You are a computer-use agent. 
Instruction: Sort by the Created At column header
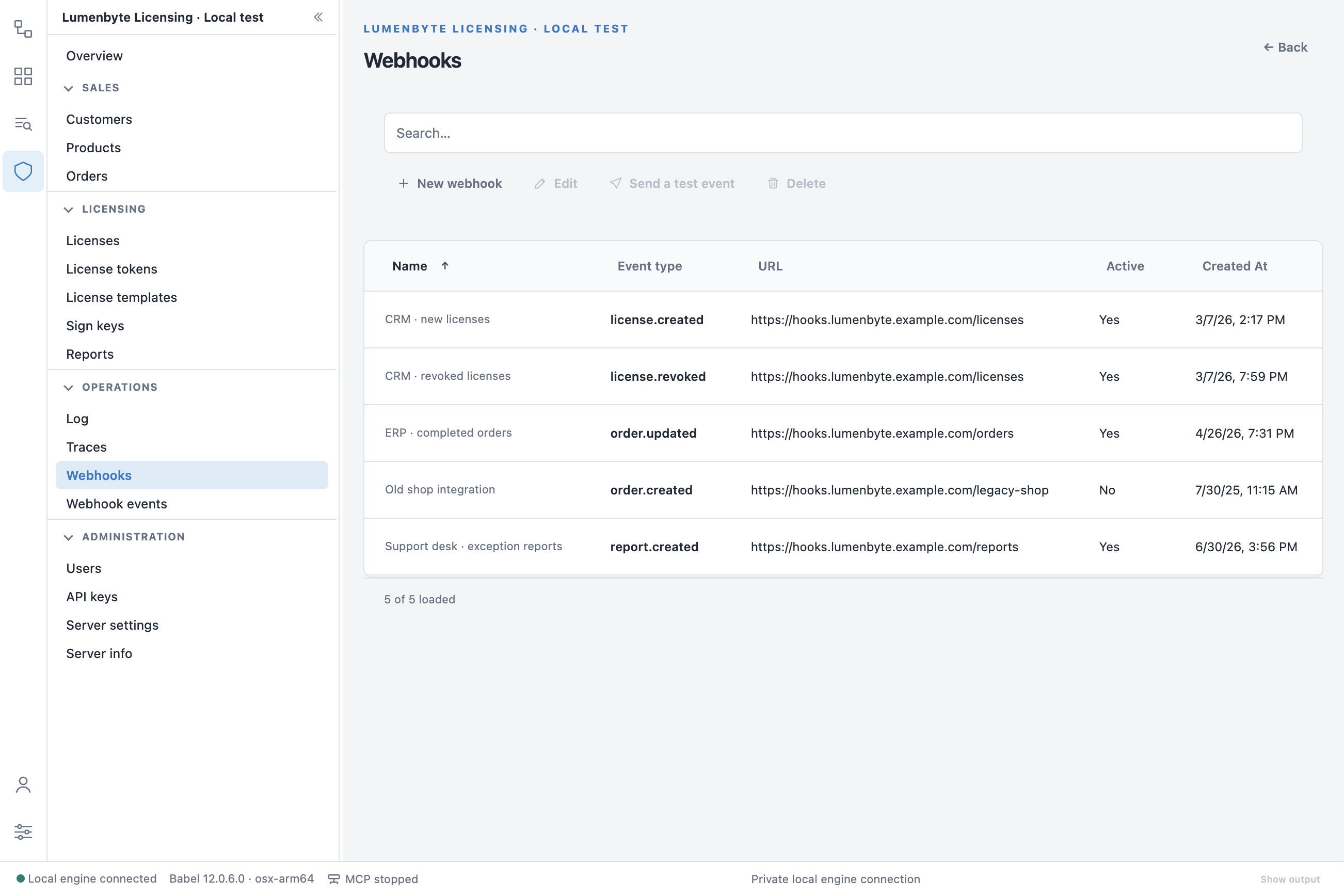click(x=1234, y=266)
